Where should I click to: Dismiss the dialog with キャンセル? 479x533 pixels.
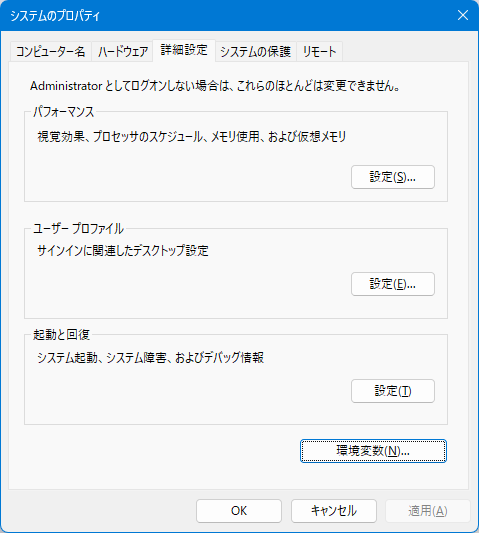(x=333, y=511)
